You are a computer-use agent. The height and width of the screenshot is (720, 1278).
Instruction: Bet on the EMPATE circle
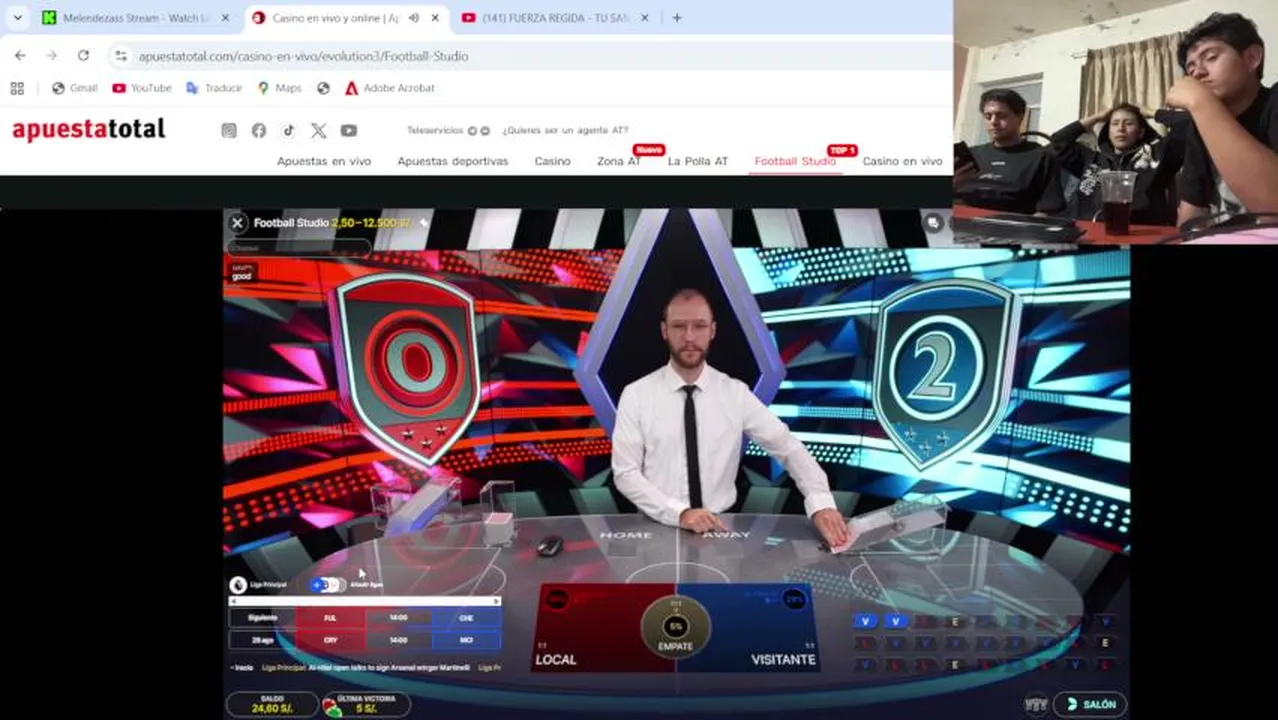pos(676,627)
